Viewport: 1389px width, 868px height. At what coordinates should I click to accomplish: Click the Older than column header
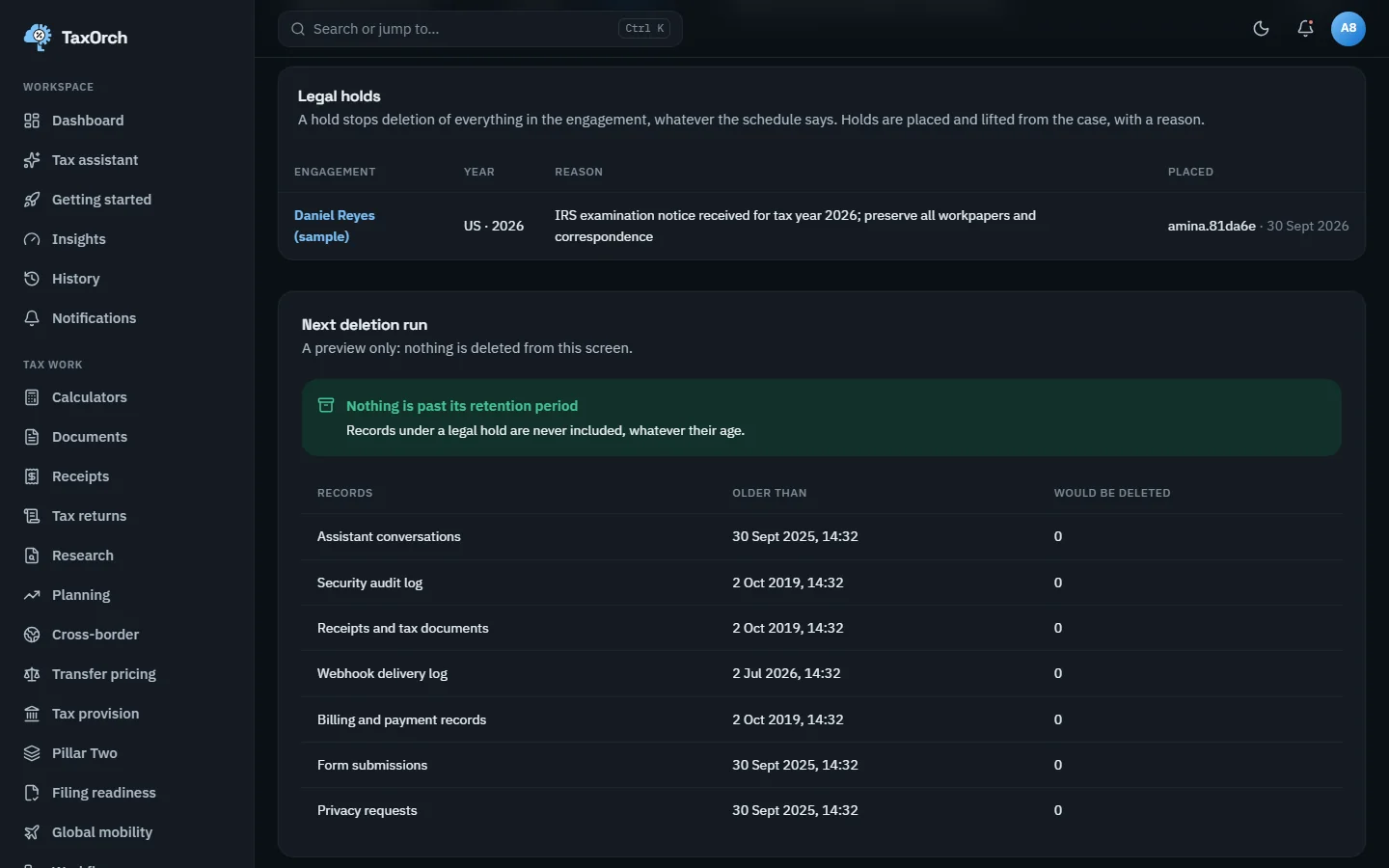tap(770, 493)
